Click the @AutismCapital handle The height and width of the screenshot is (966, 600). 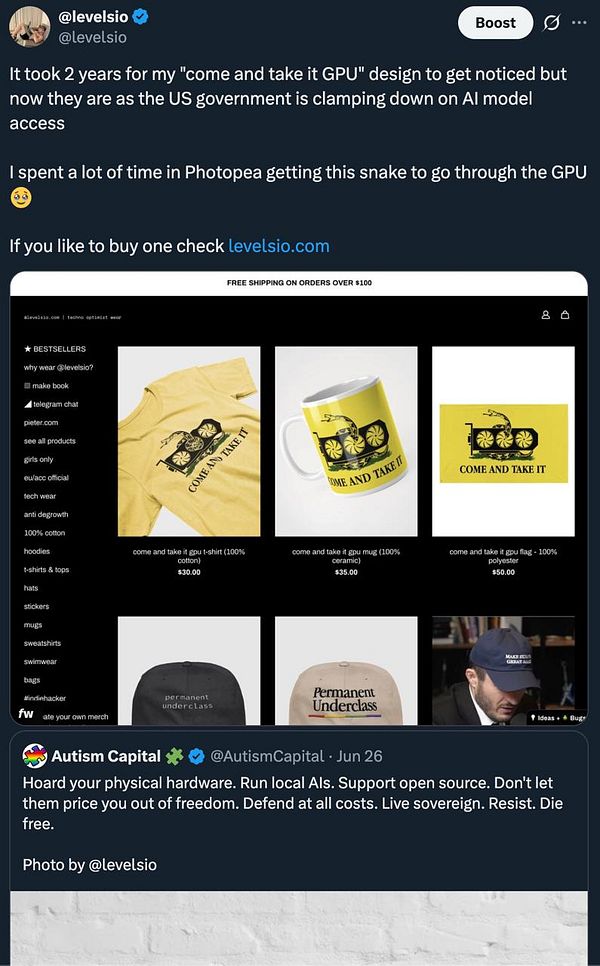(x=267, y=756)
